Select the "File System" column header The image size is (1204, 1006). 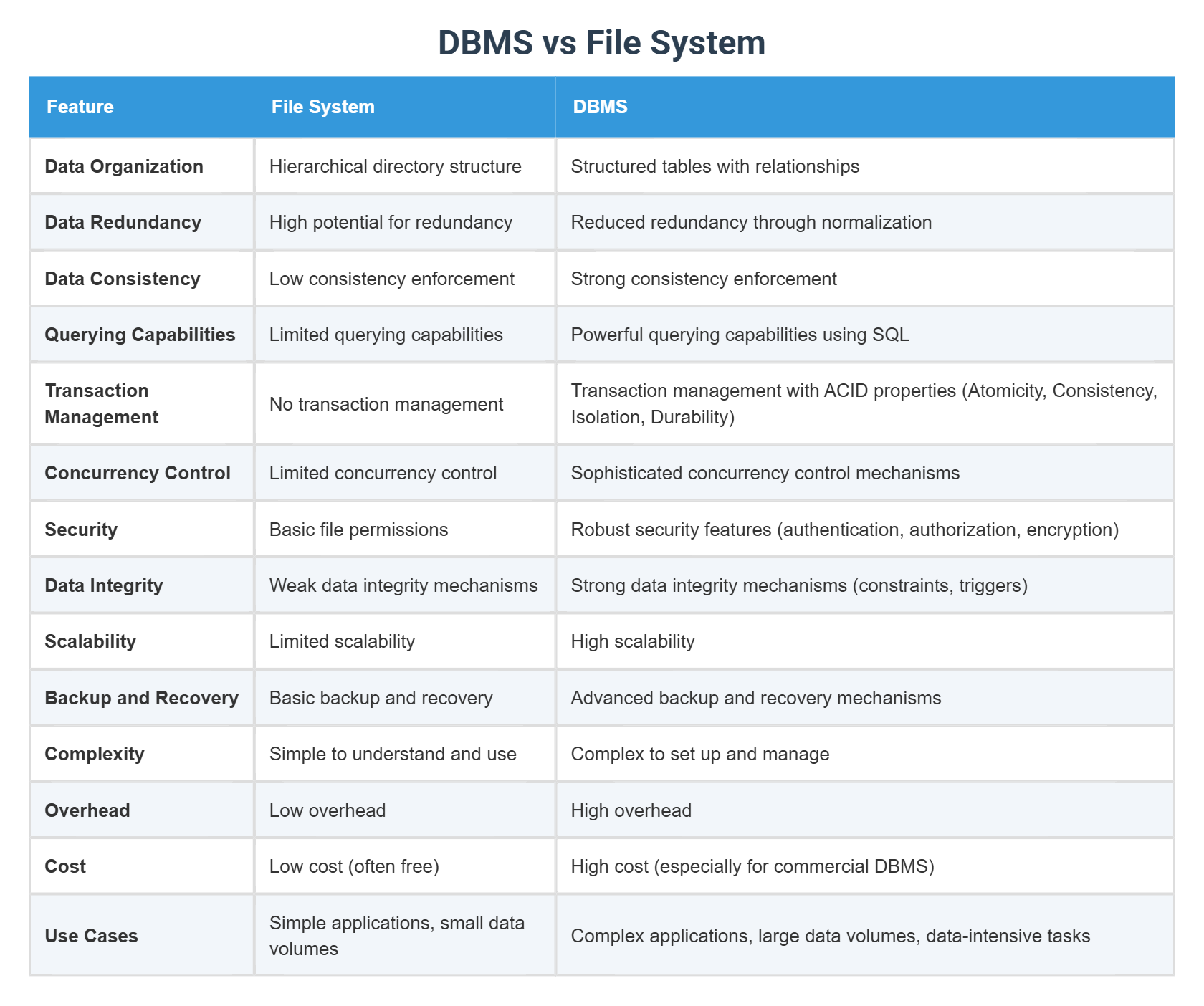(x=405, y=107)
